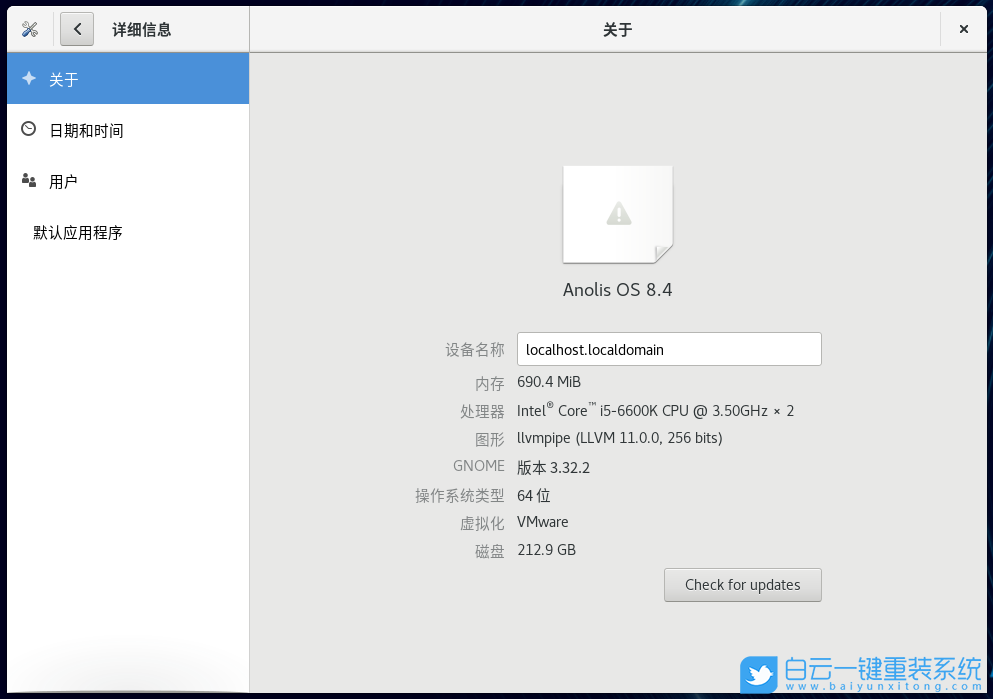993x699 pixels.
Task: Click the settings tools icon in header
Action: [29, 29]
